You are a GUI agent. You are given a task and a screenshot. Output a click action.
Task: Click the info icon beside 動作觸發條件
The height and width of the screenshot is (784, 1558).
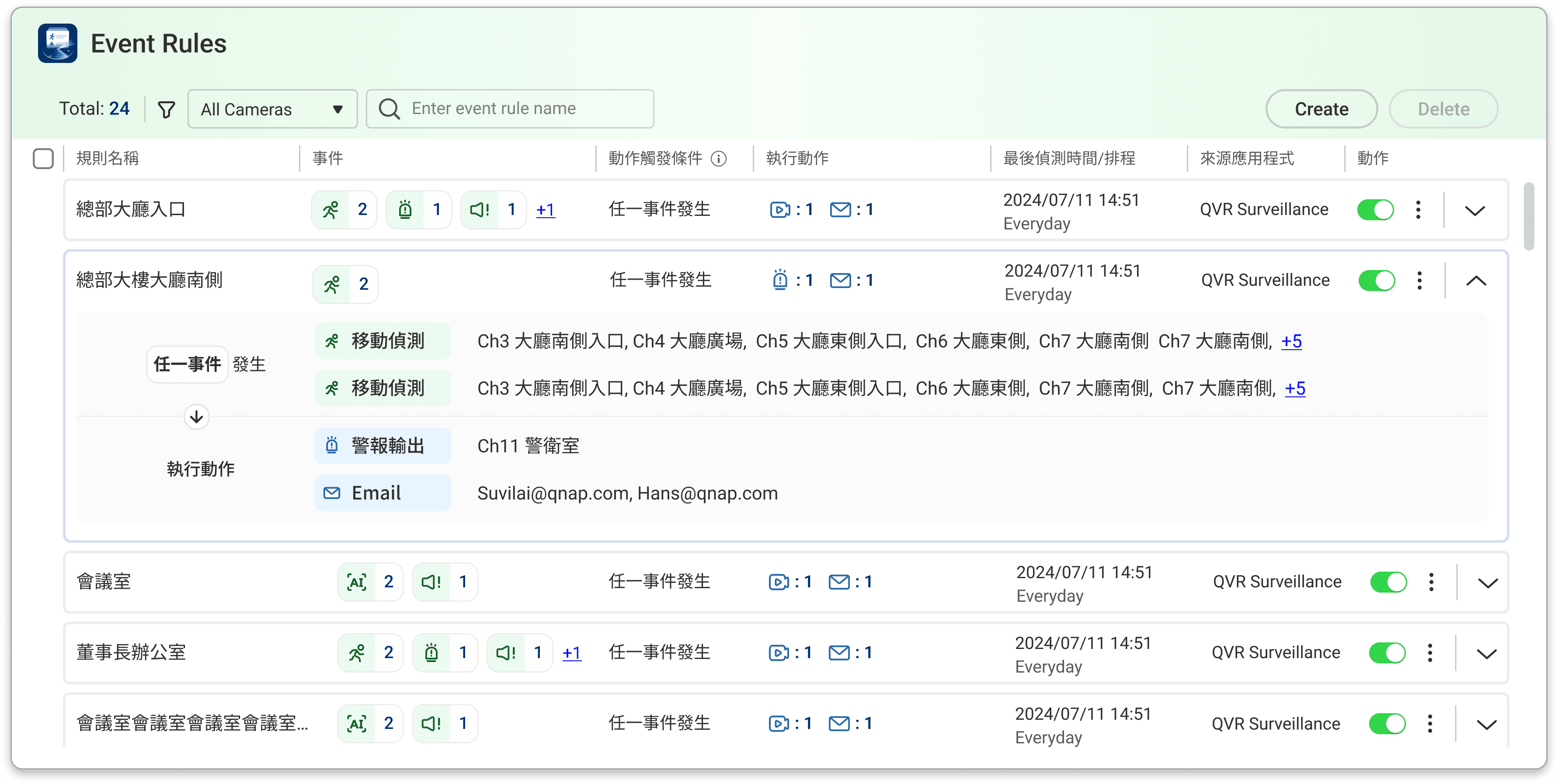tap(719, 159)
